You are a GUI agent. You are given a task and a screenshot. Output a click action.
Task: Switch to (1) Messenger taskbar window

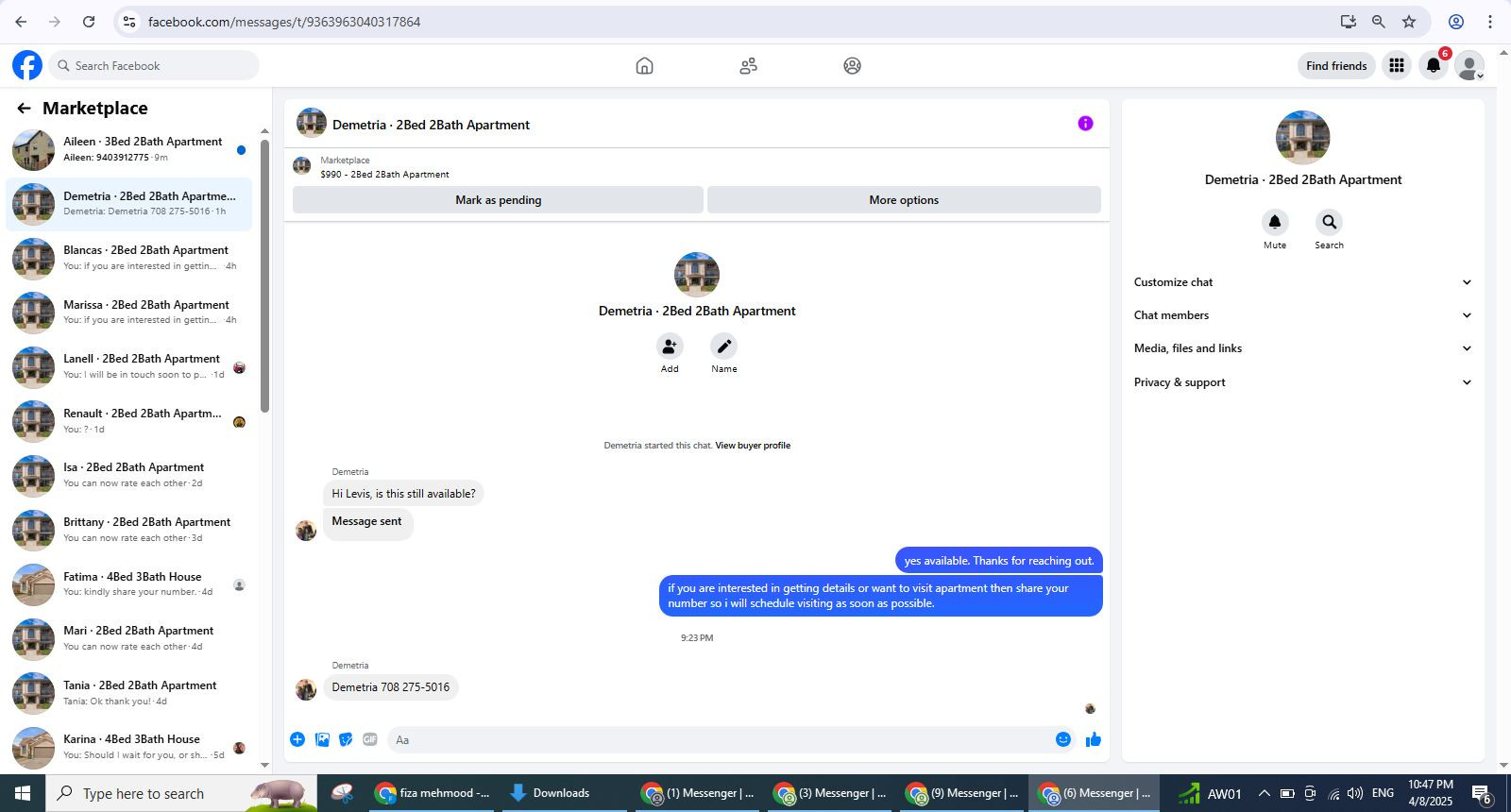699,793
